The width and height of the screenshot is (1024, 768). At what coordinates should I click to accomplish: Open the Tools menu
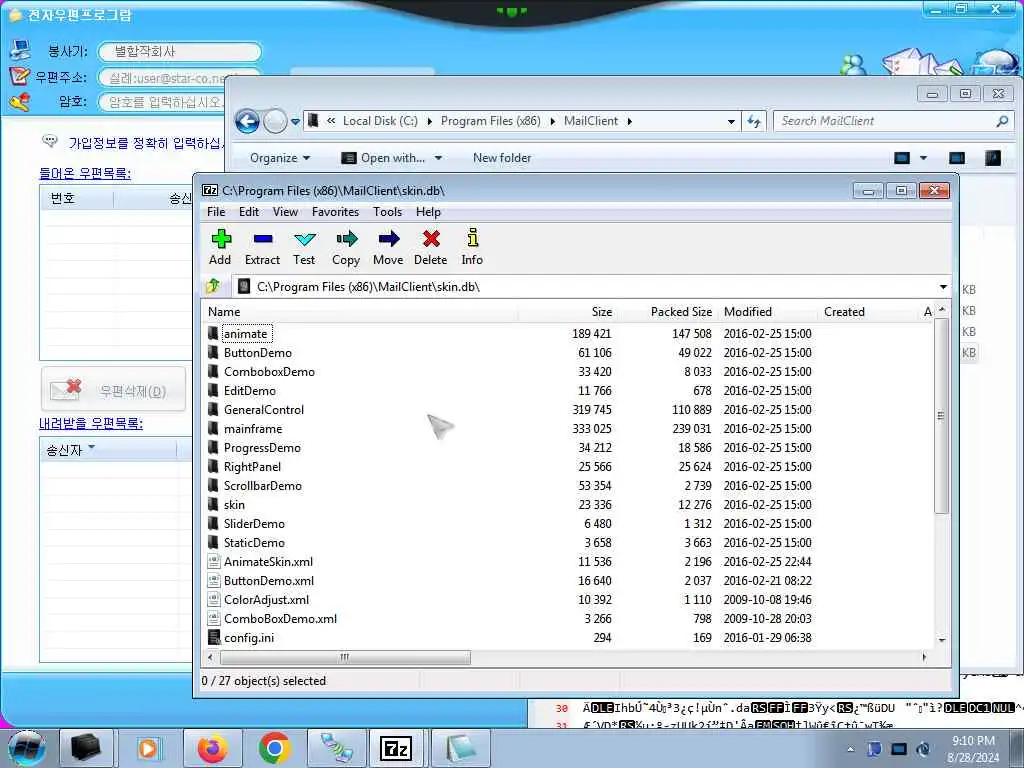(x=387, y=212)
